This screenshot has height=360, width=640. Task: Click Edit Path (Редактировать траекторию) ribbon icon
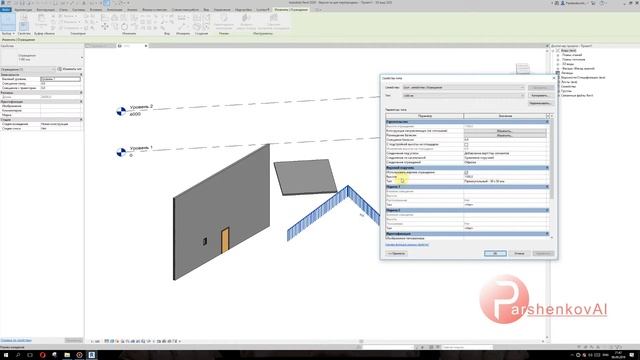(x=224, y=21)
